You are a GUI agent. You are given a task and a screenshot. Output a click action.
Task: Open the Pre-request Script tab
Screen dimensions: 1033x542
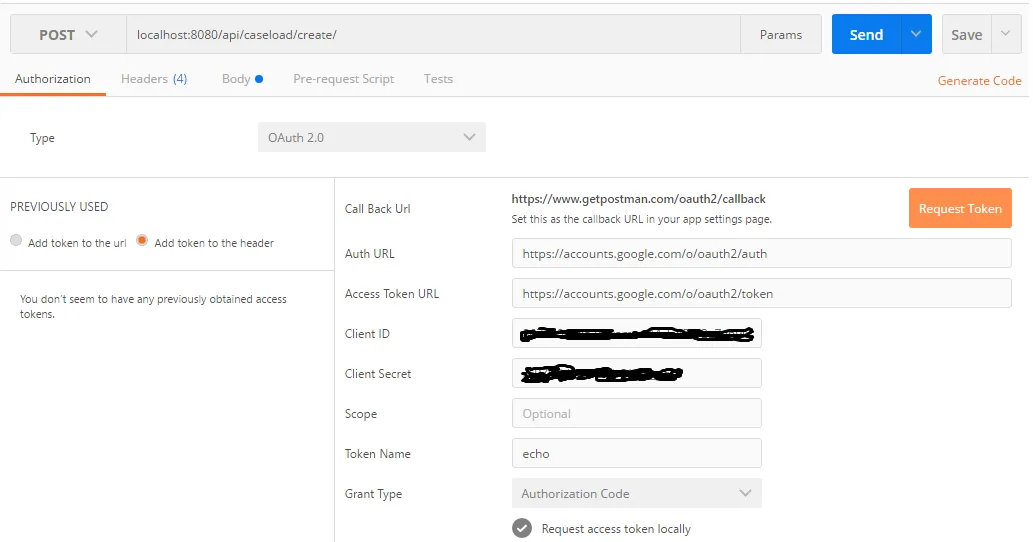tap(343, 79)
